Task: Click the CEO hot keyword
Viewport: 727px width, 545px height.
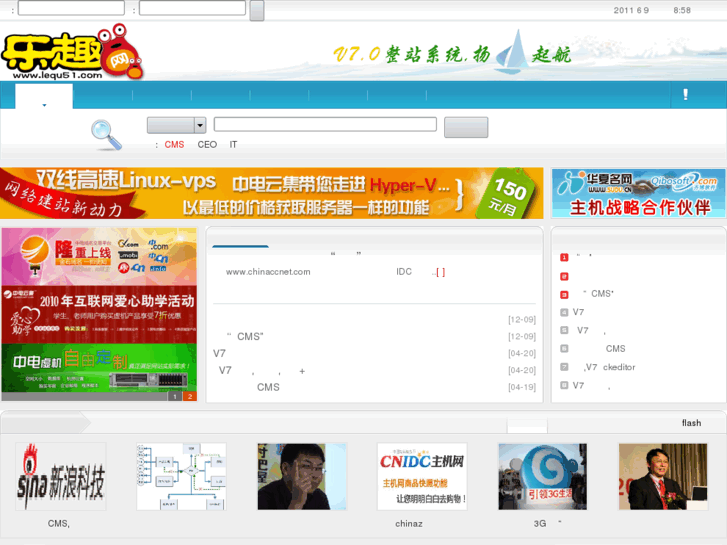Action: point(207,145)
